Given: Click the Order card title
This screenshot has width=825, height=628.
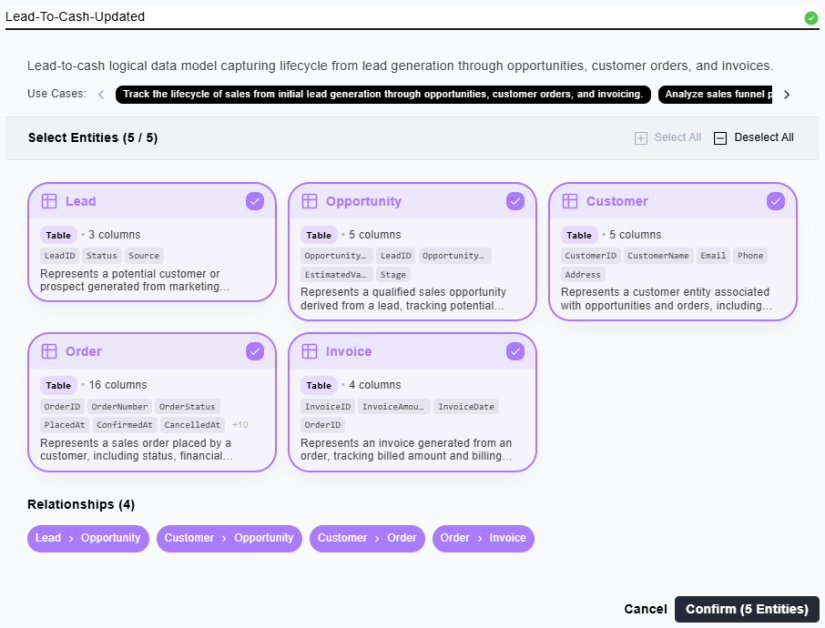Looking at the screenshot, I should [84, 351].
